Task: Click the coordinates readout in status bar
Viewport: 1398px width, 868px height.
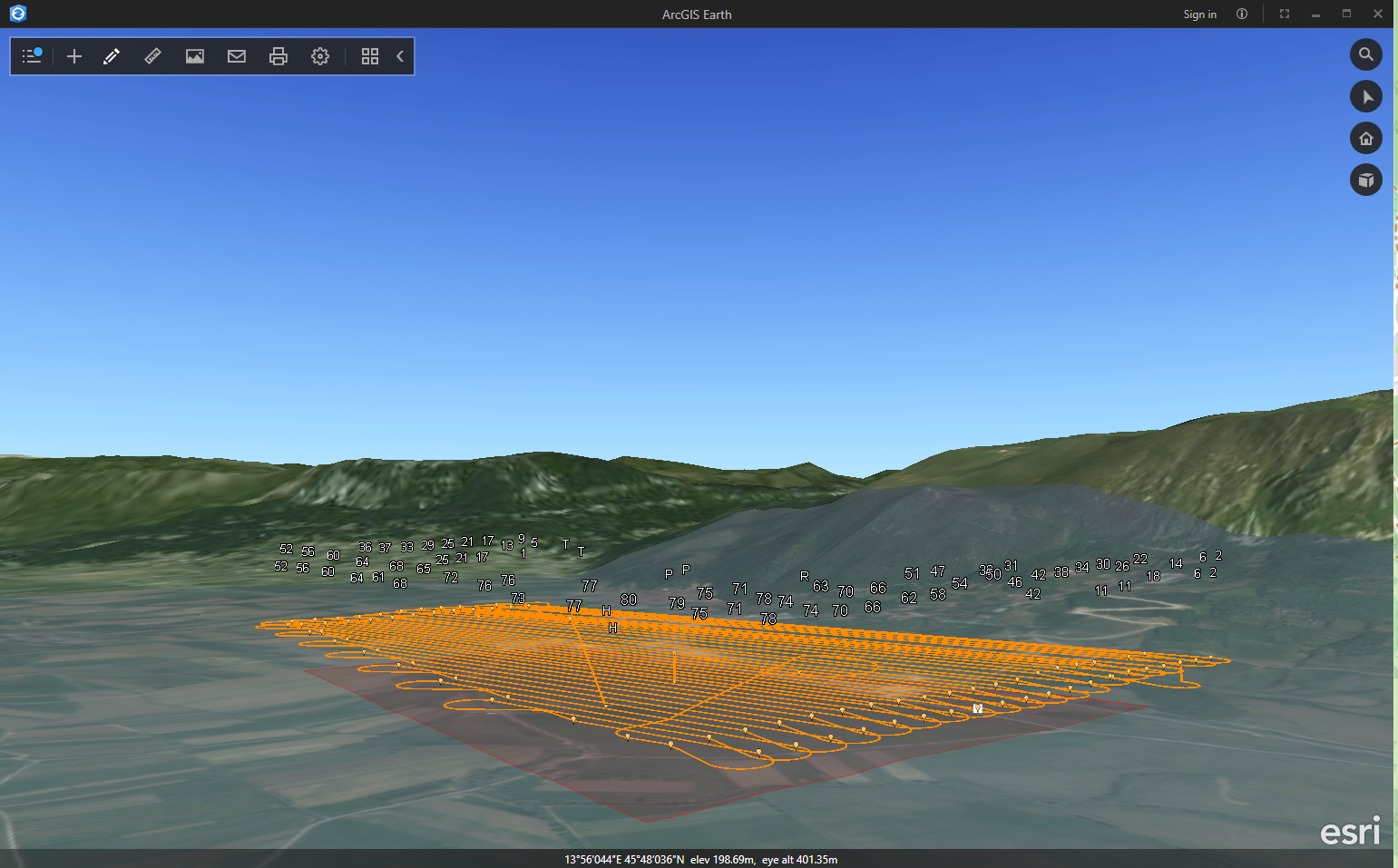Action: point(624,860)
